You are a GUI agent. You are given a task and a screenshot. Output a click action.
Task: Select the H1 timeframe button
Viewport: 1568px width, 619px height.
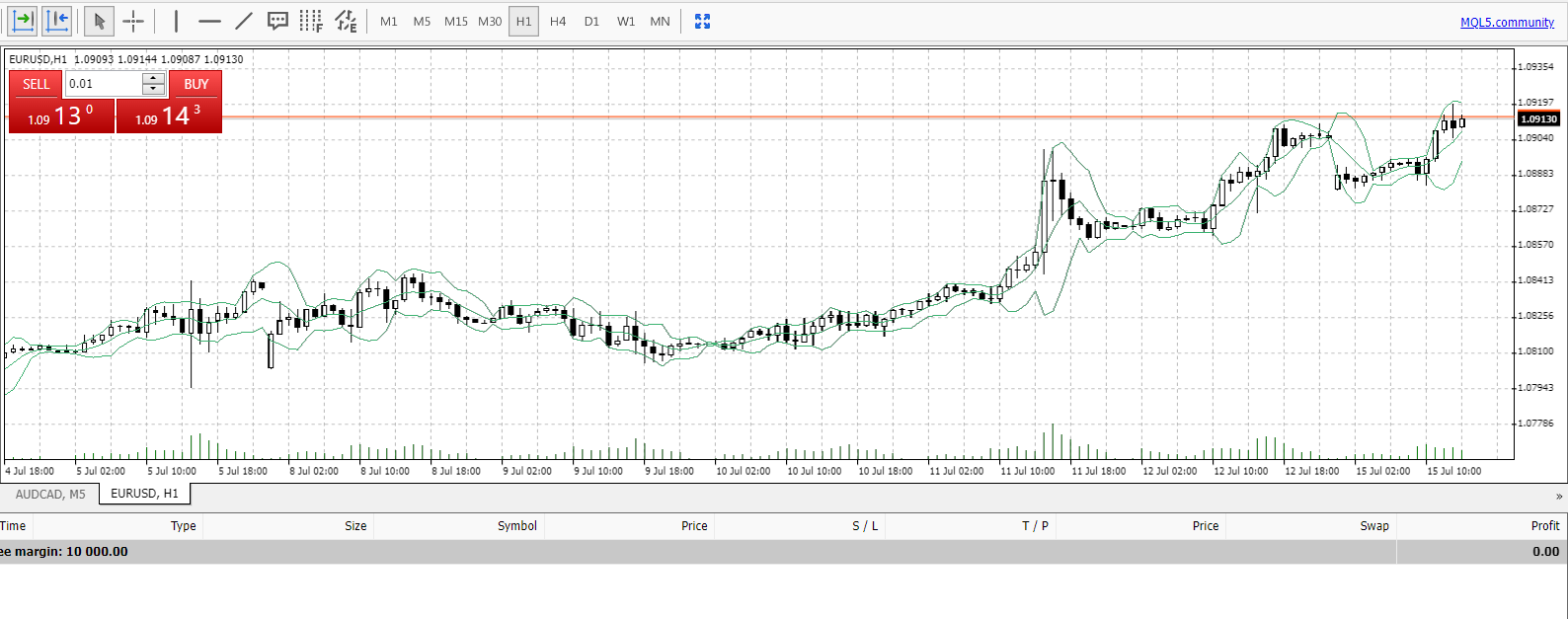pyautogui.click(x=523, y=21)
